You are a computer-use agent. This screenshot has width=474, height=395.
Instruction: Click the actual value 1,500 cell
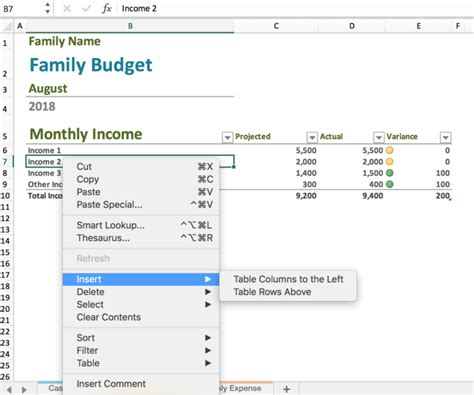point(352,173)
